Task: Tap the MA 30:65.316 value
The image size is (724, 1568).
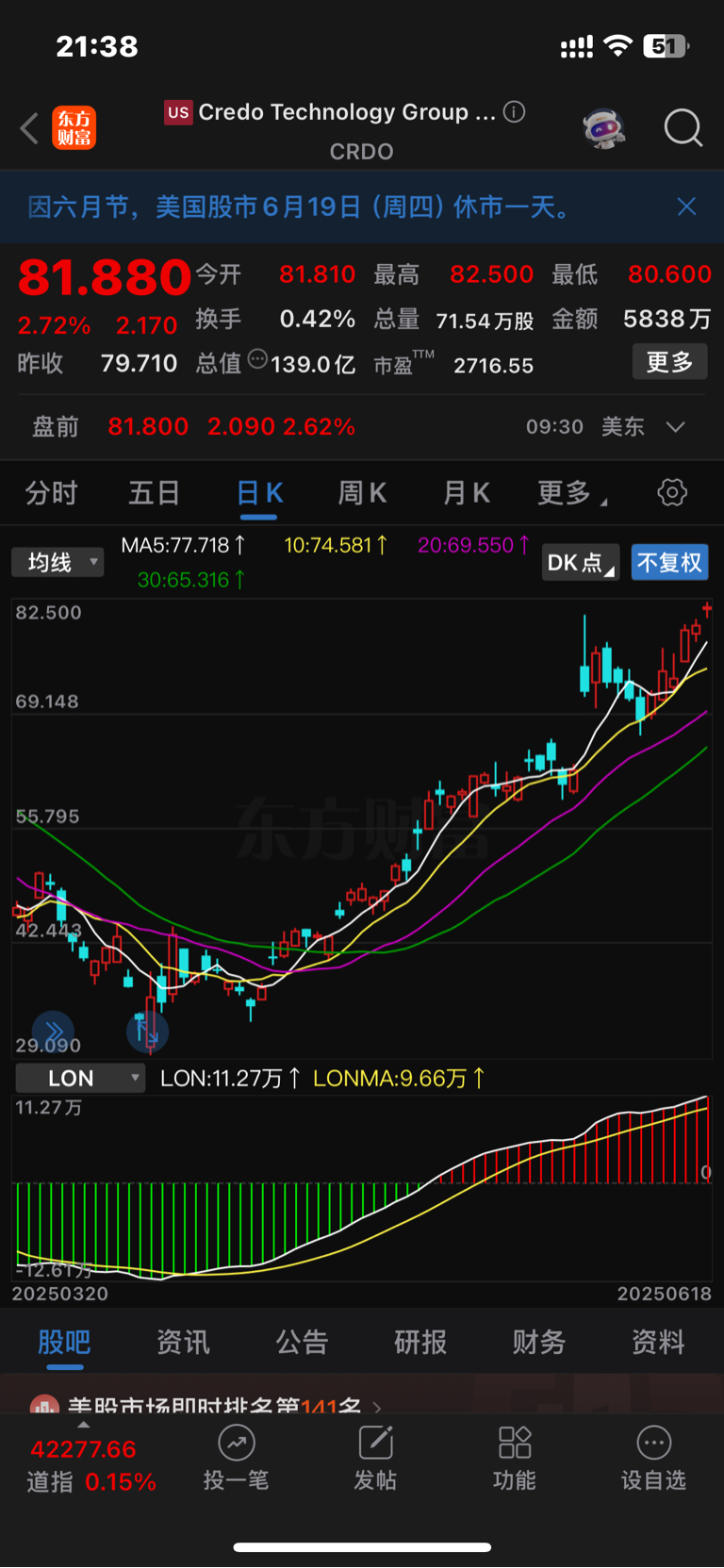Action: pyautogui.click(x=191, y=580)
